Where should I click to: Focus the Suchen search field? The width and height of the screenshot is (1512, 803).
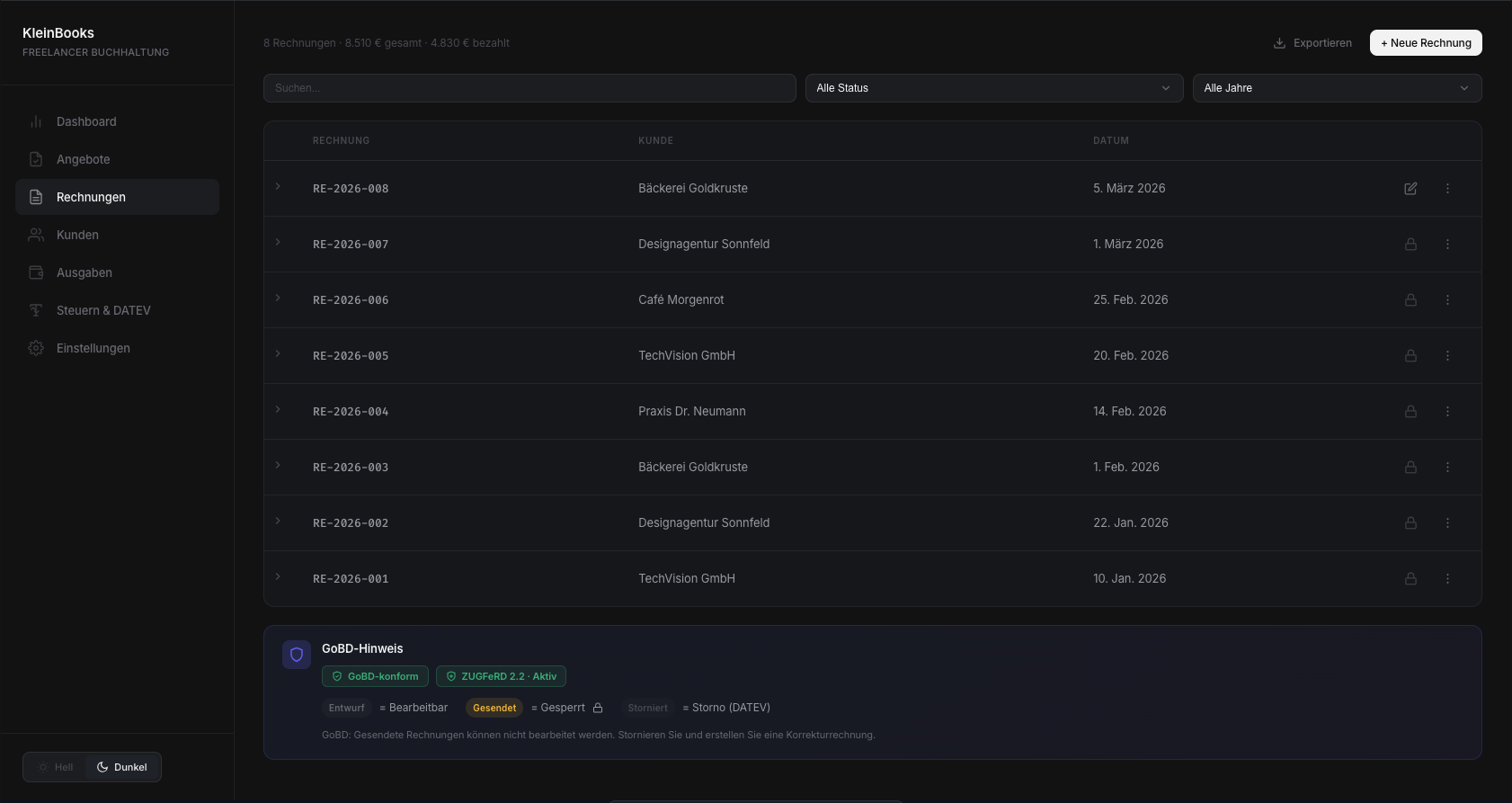tap(529, 88)
